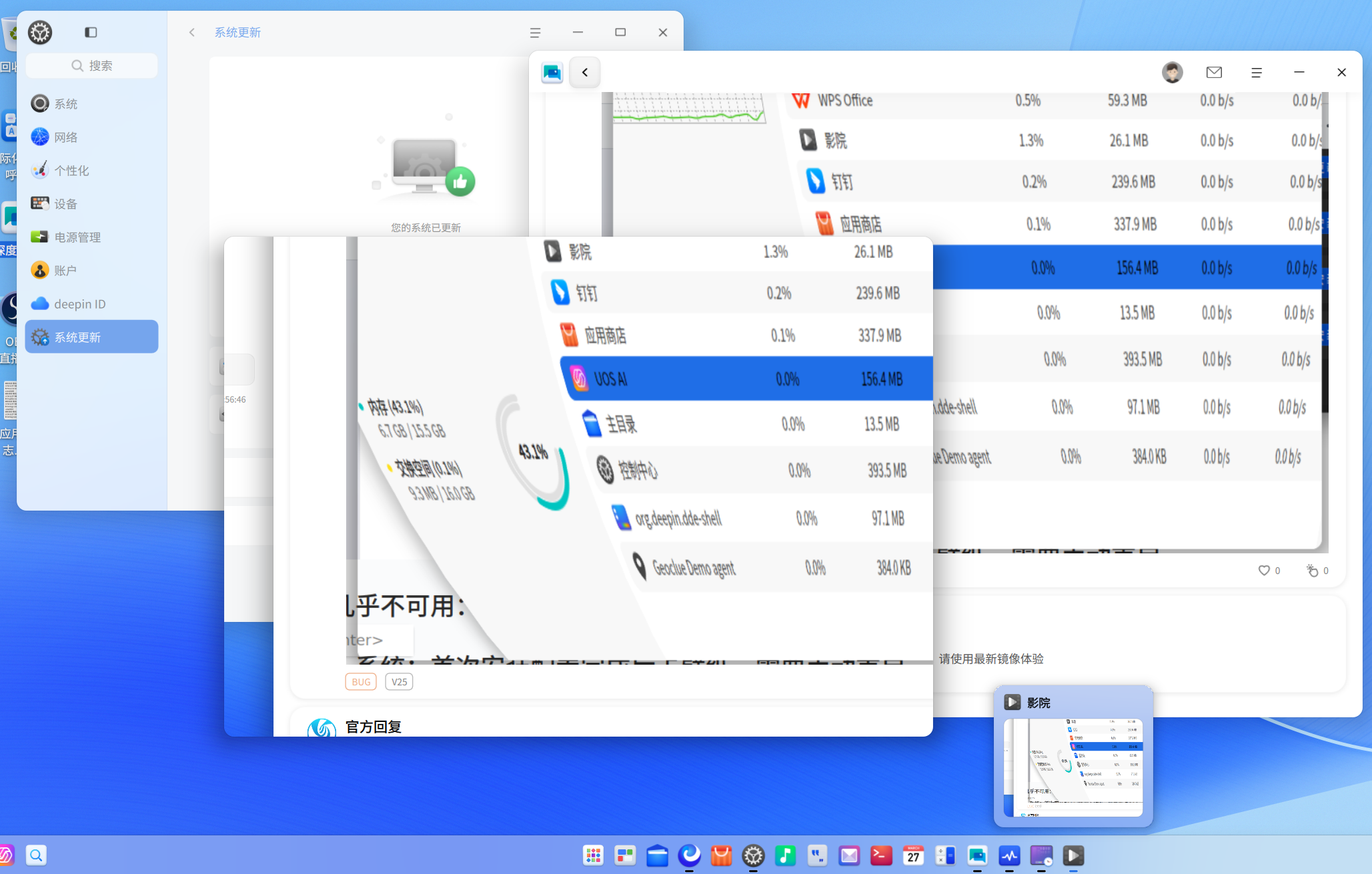Viewport: 1372px width, 874px height.
Task: Click the forum app logo icon
Action: 552,72
